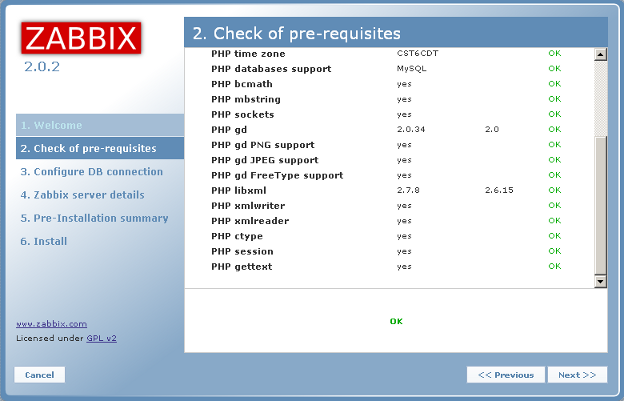Continue with the Next >> button
Image resolution: width=624 pixels, height=401 pixels.
click(576, 375)
